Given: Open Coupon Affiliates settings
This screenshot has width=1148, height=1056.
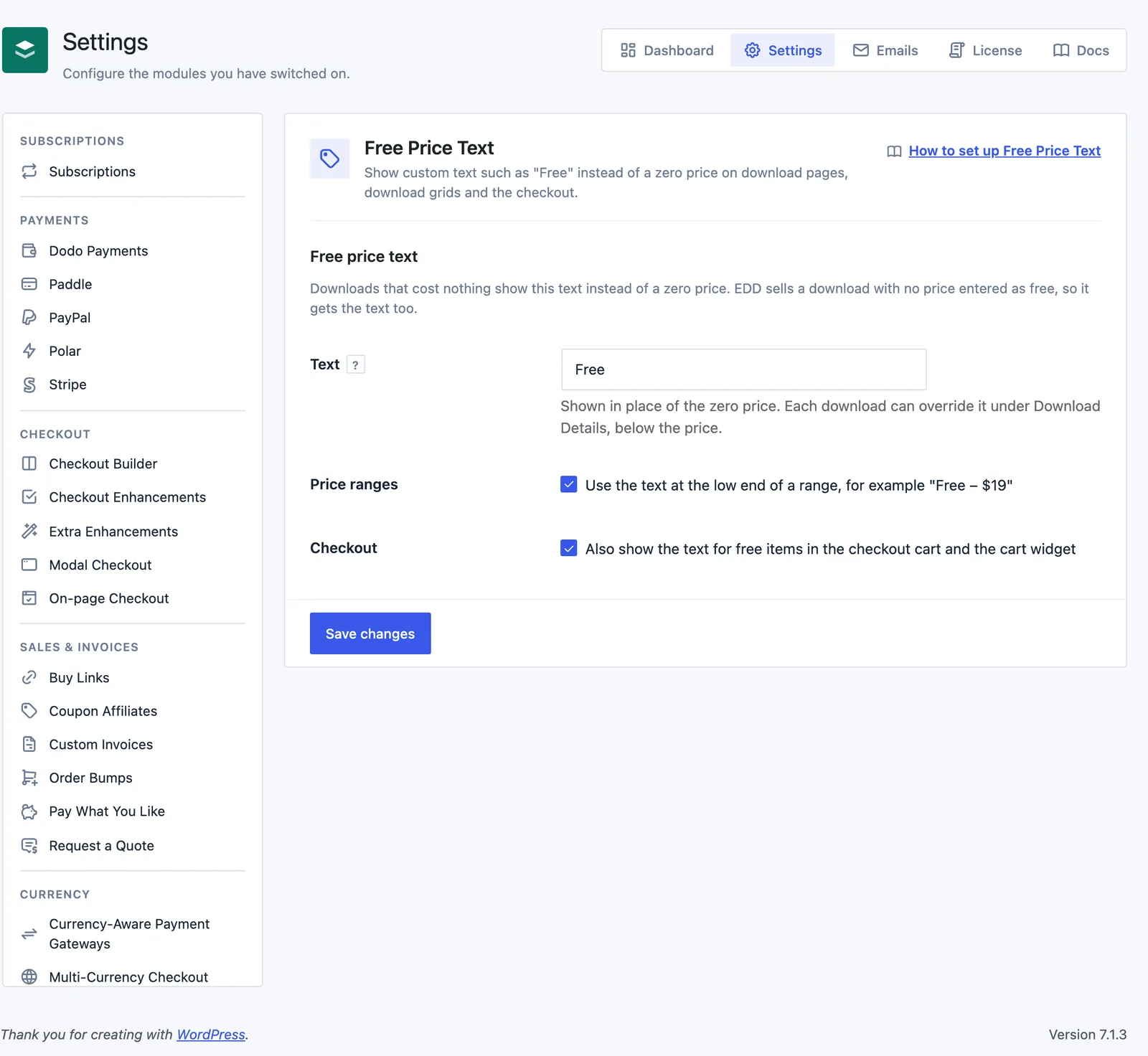Looking at the screenshot, I should point(133,711).
